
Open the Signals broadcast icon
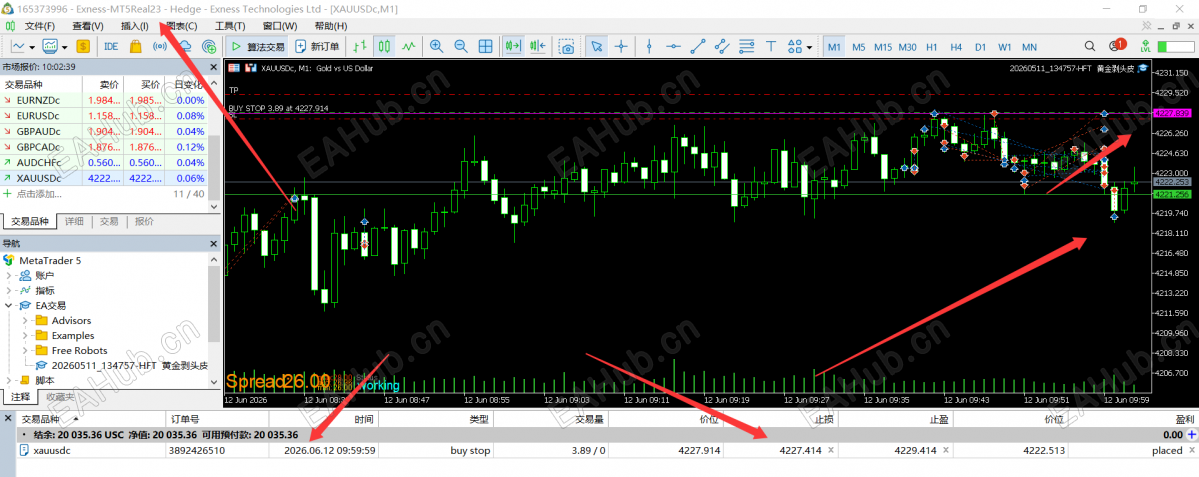pyautogui.click(x=160, y=46)
